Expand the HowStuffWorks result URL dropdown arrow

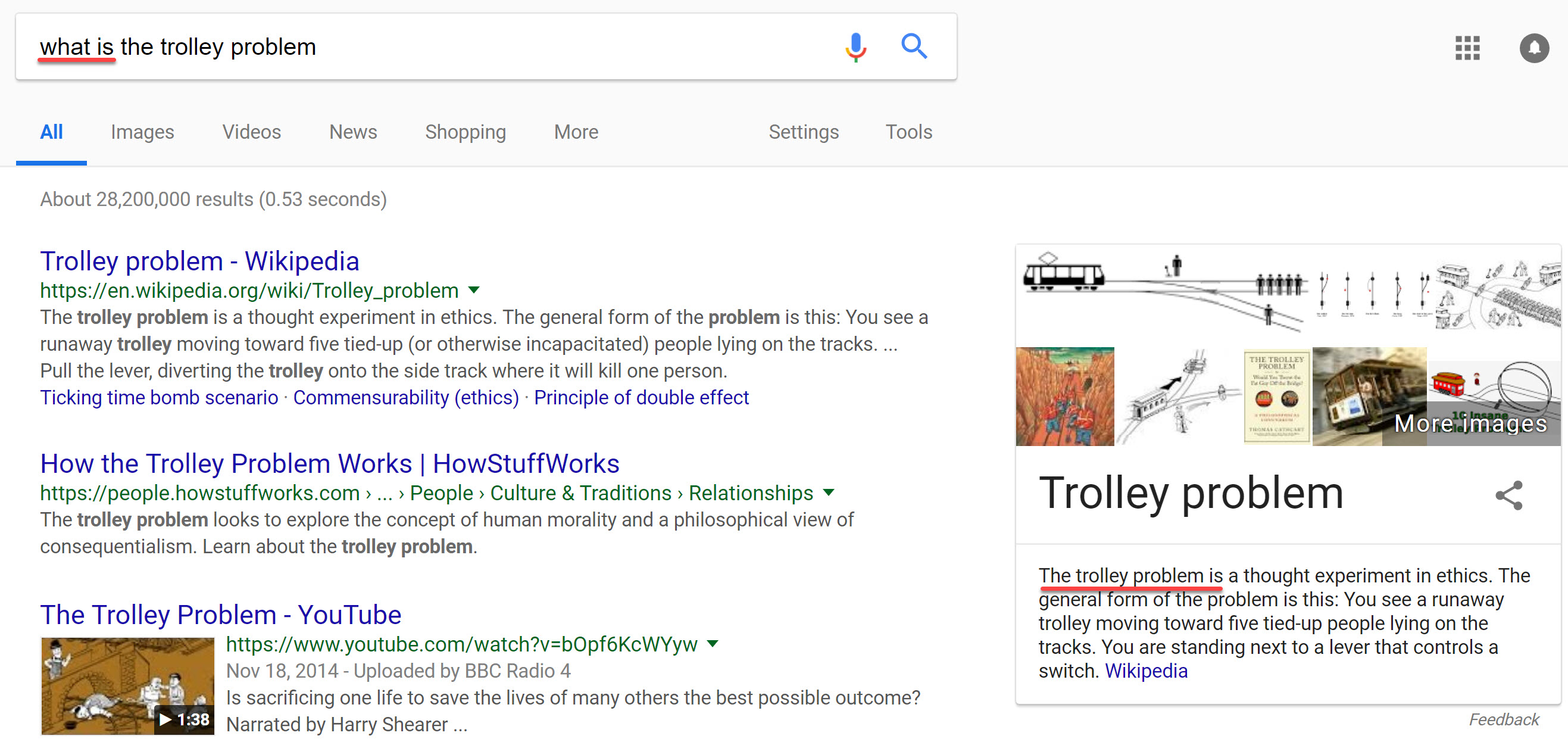point(829,492)
